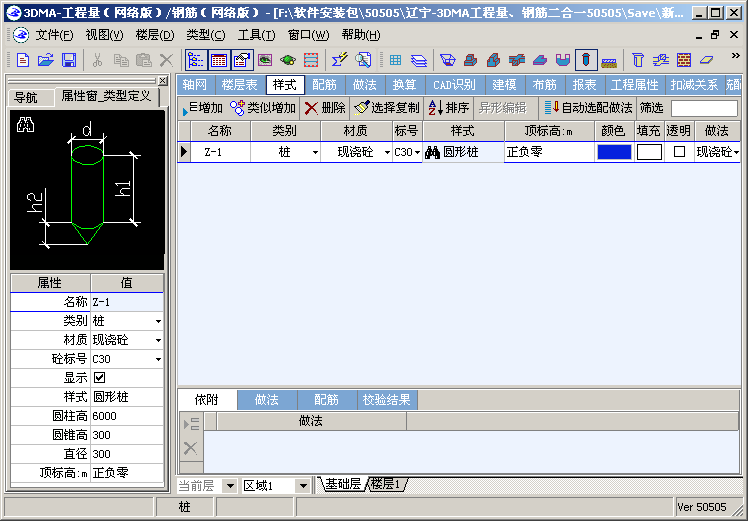Open the 类别 dropdown in properties
Screen dimensions: 748x521
pos(158,322)
